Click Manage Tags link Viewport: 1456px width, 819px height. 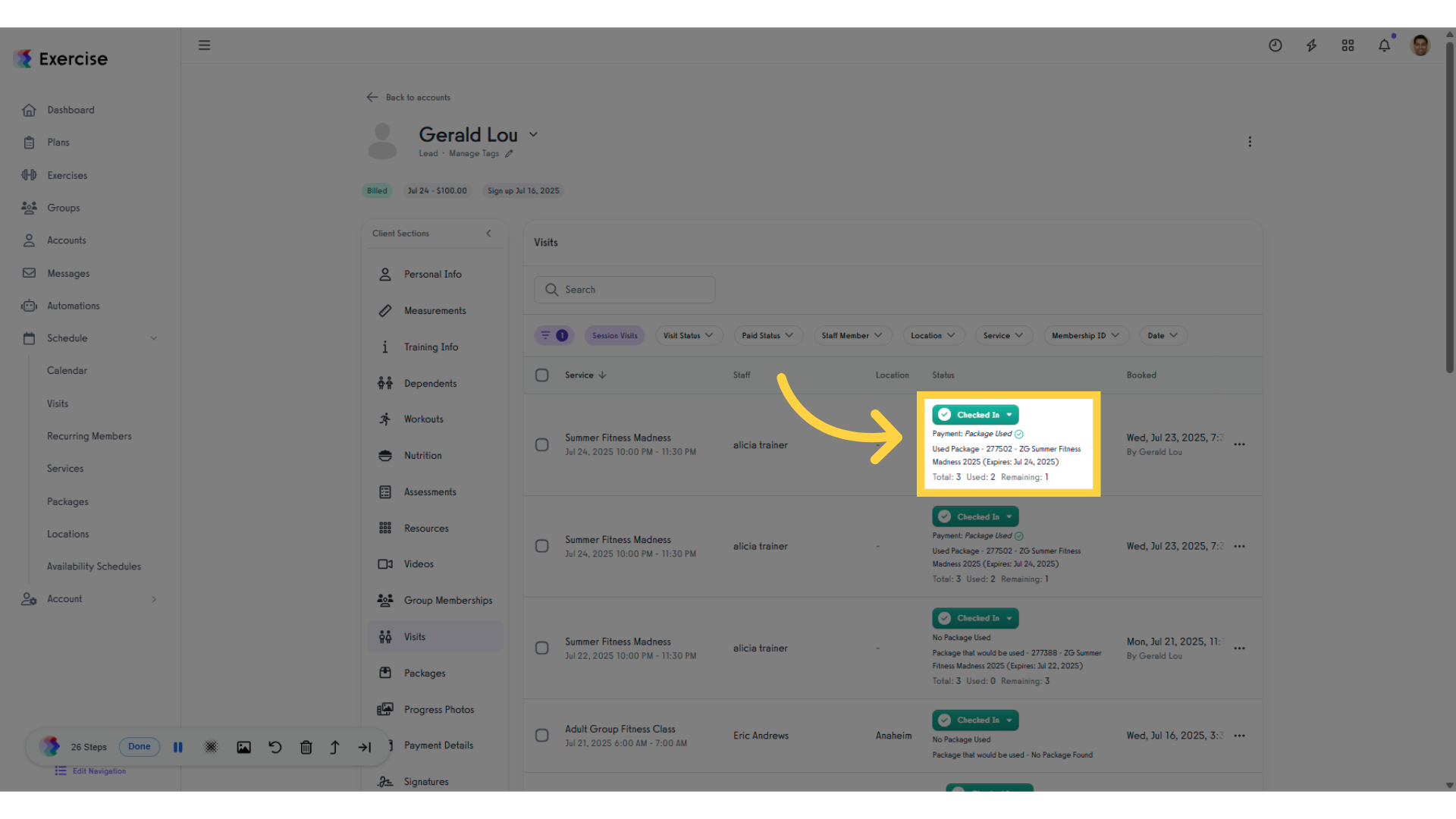coord(474,154)
